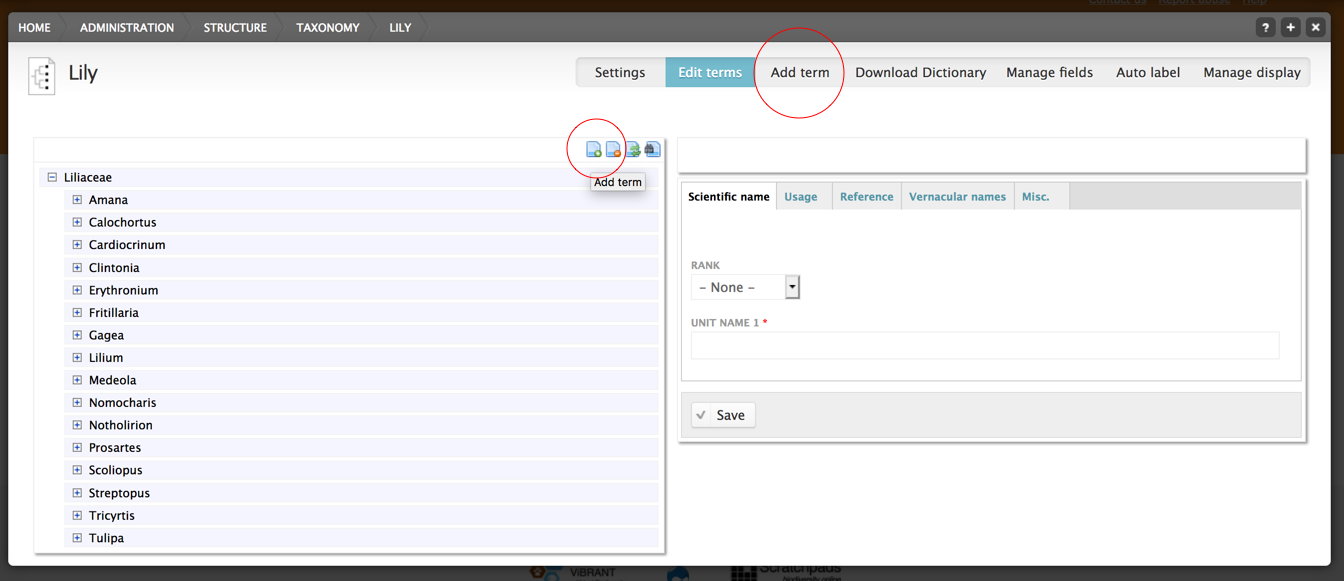Expand the Cardiocrinum node
The height and width of the screenshot is (581, 1344).
77,245
